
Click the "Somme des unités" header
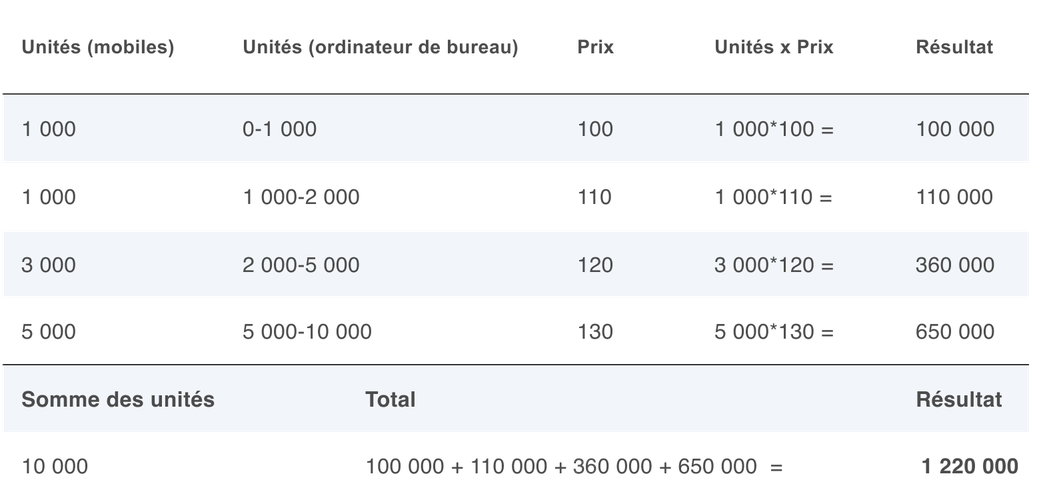point(118,399)
